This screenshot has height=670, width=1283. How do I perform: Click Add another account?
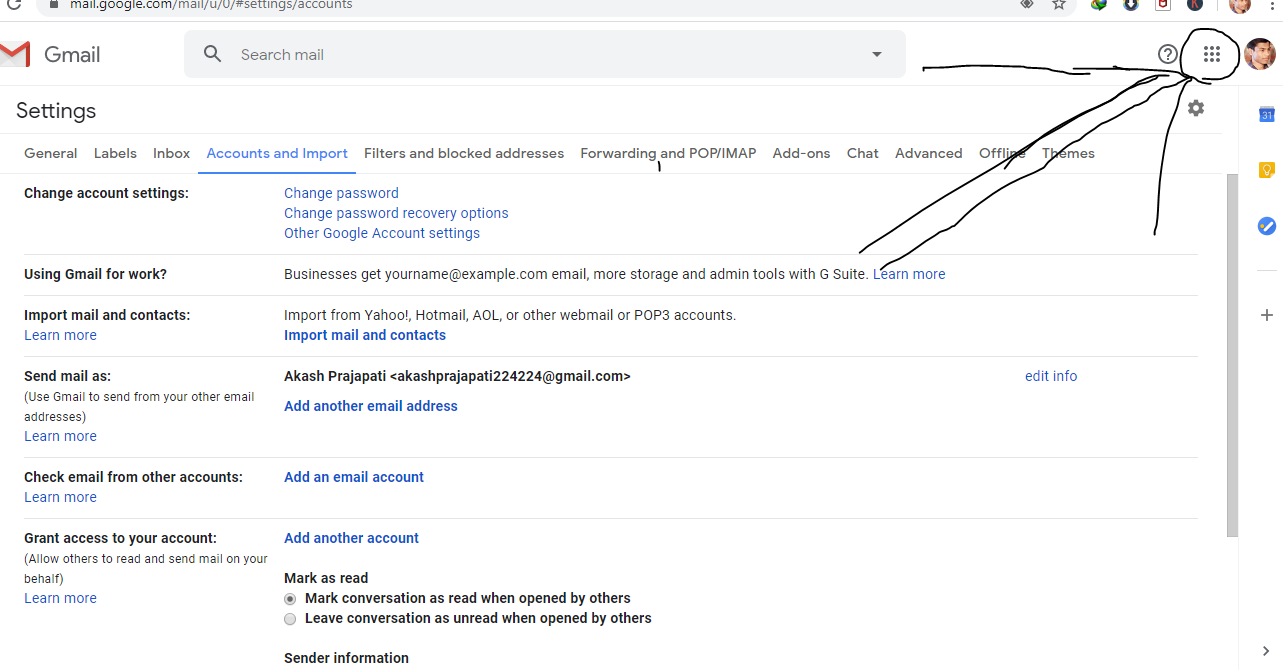point(351,538)
